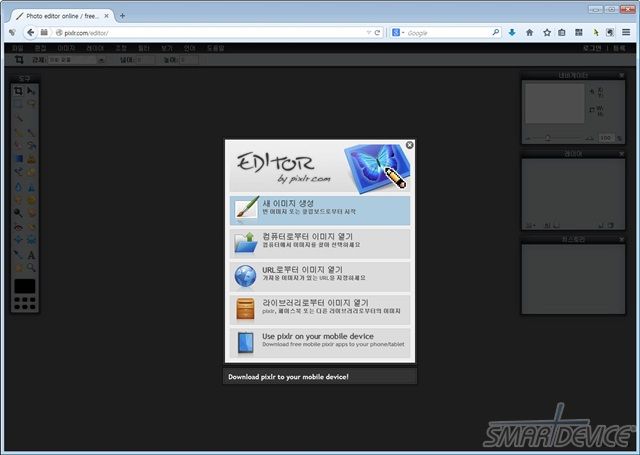Choose 새 이미지 생성 option

pos(320,210)
